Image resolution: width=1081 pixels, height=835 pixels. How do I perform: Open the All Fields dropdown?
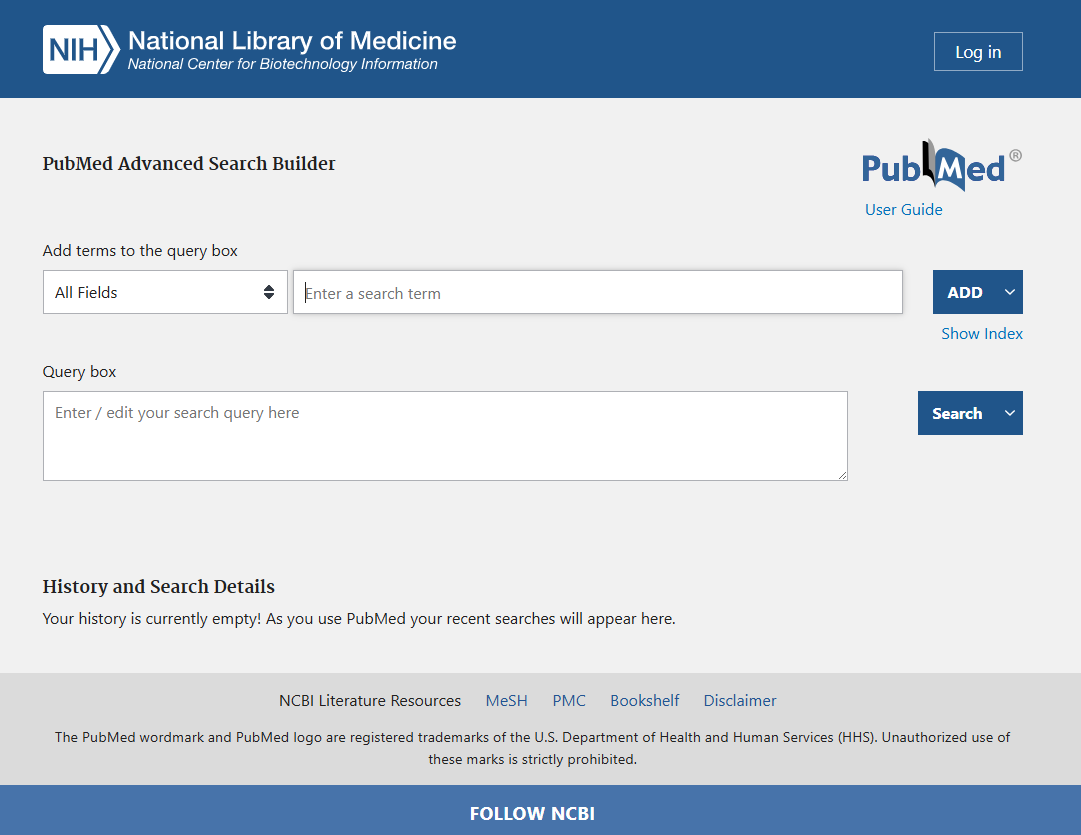[165, 292]
